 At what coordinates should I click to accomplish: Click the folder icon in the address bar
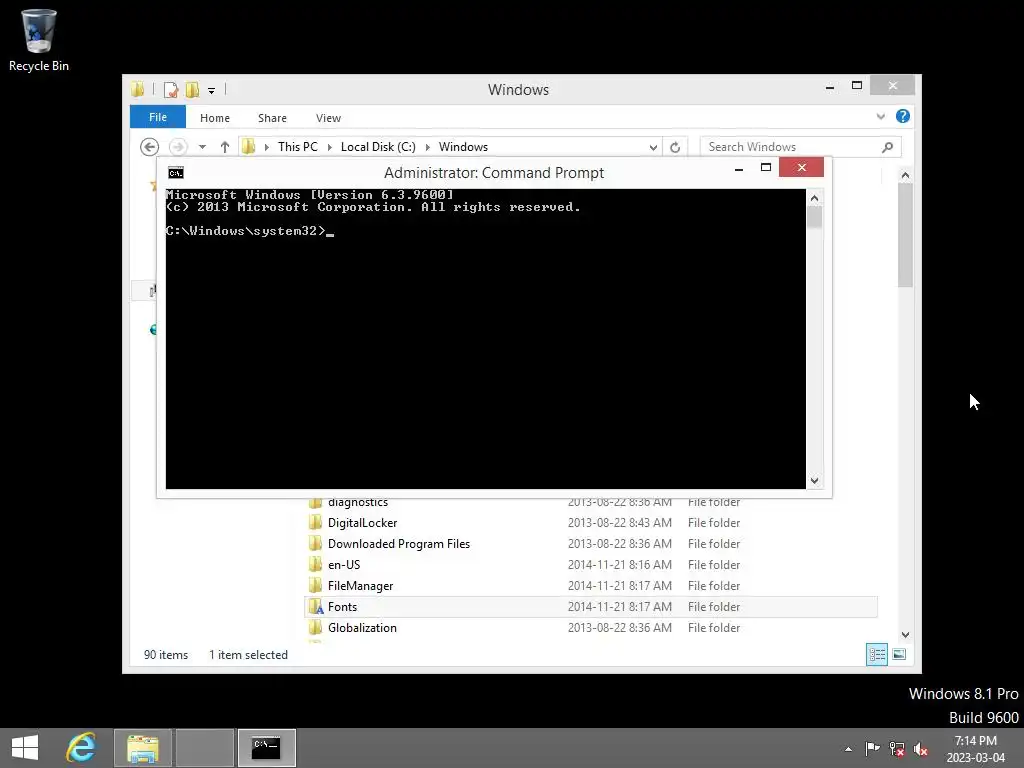pos(248,147)
